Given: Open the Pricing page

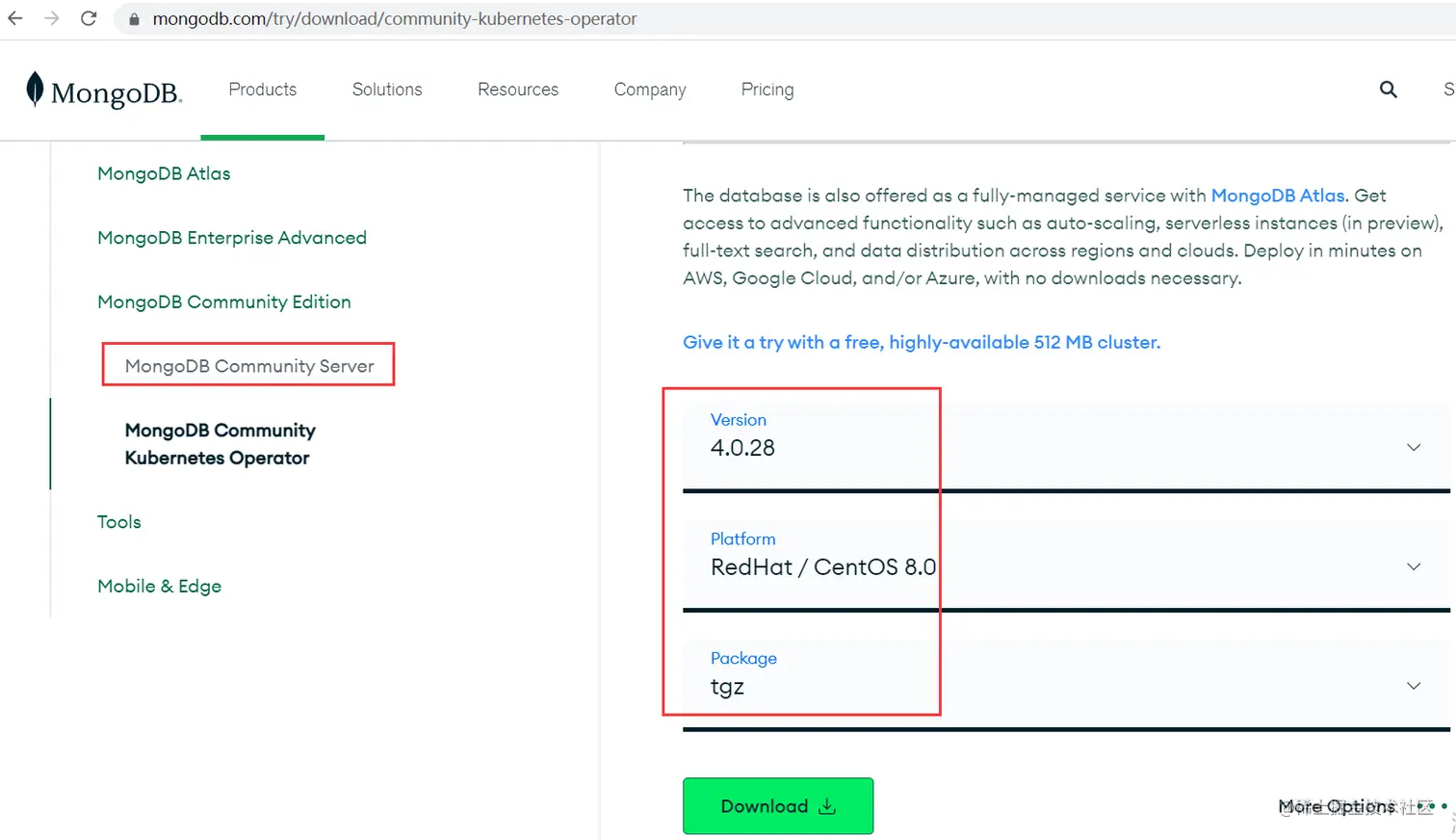Looking at the screenshot, I should tap(767, 90).
